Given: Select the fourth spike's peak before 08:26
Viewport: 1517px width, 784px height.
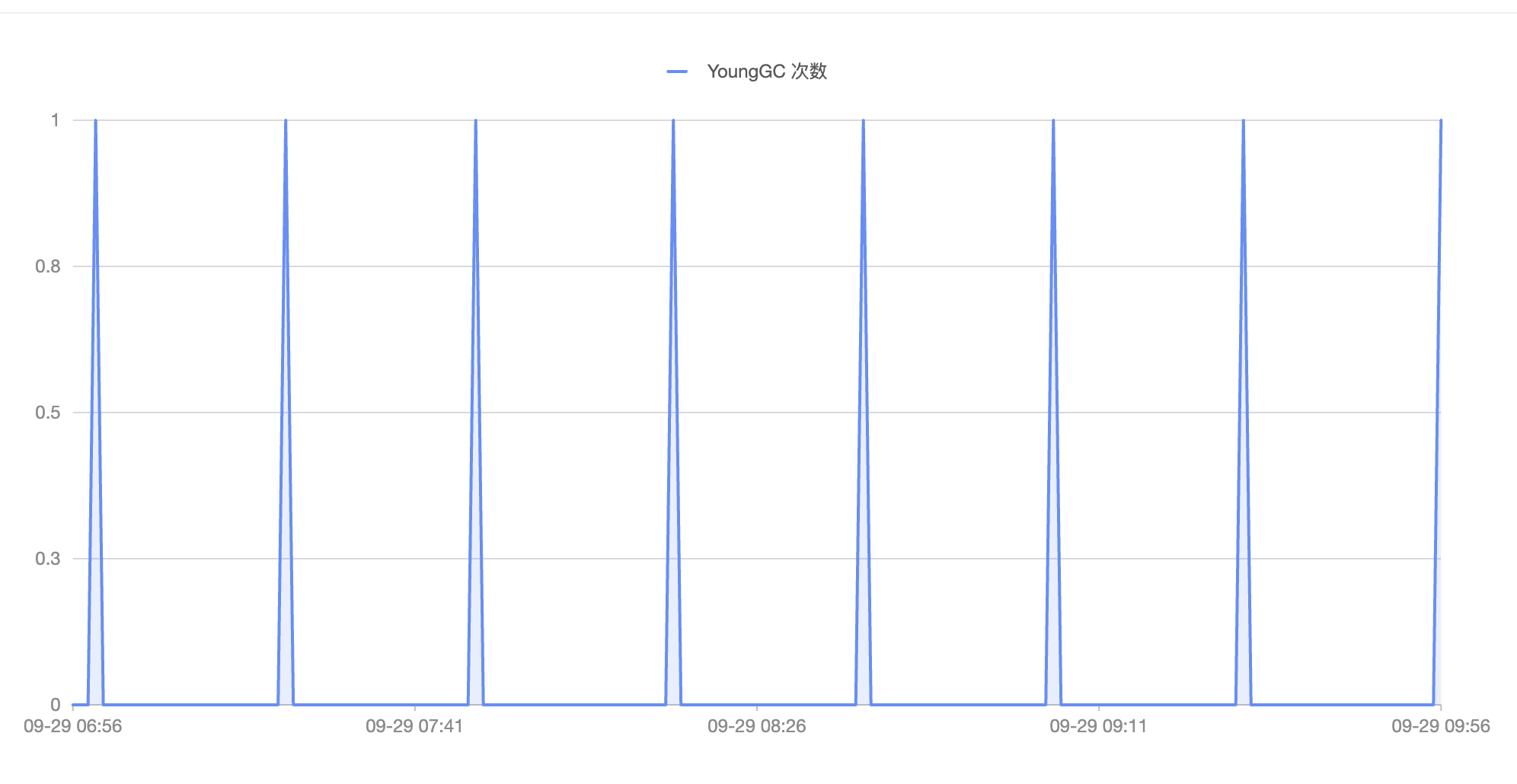Looking at the screenshot, I should [673, 121].
